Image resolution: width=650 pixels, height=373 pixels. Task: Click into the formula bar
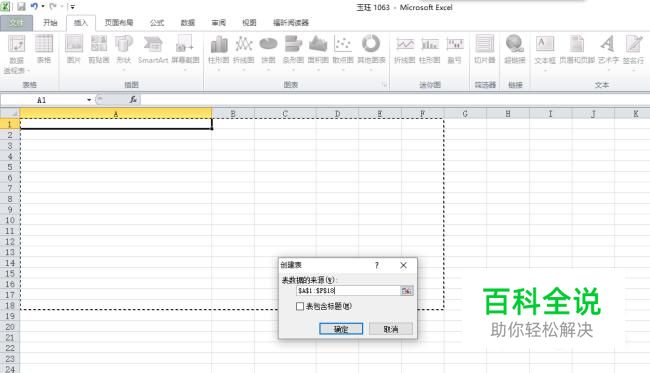pyautogui.click(x=394, y=100)
